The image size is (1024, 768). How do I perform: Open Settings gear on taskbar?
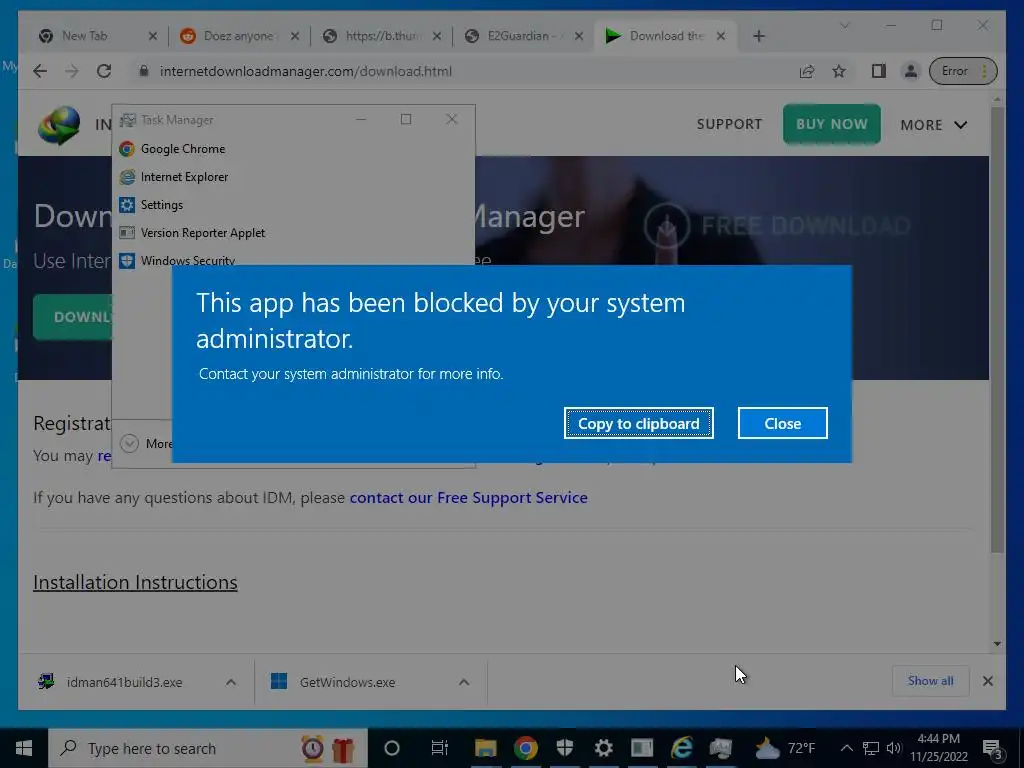(x=603, y=748)
